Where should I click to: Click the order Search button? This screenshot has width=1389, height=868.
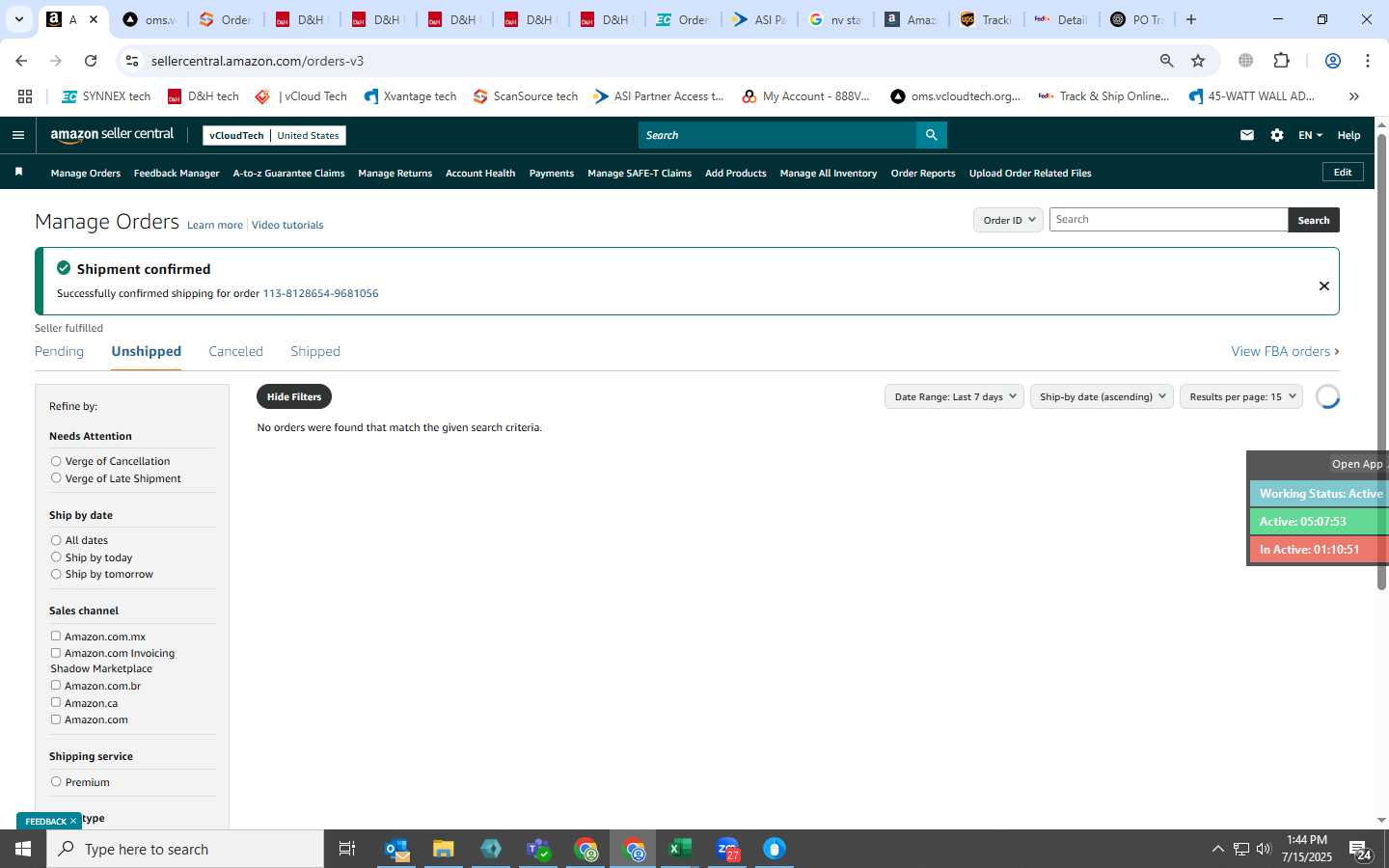tap(1314, 220)
